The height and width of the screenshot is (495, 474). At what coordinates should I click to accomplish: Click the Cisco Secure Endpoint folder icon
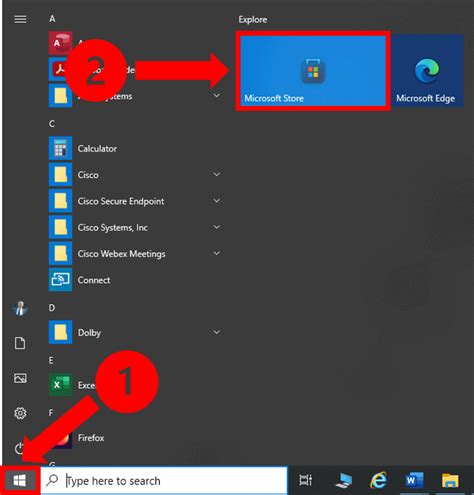tap(60, 201)
